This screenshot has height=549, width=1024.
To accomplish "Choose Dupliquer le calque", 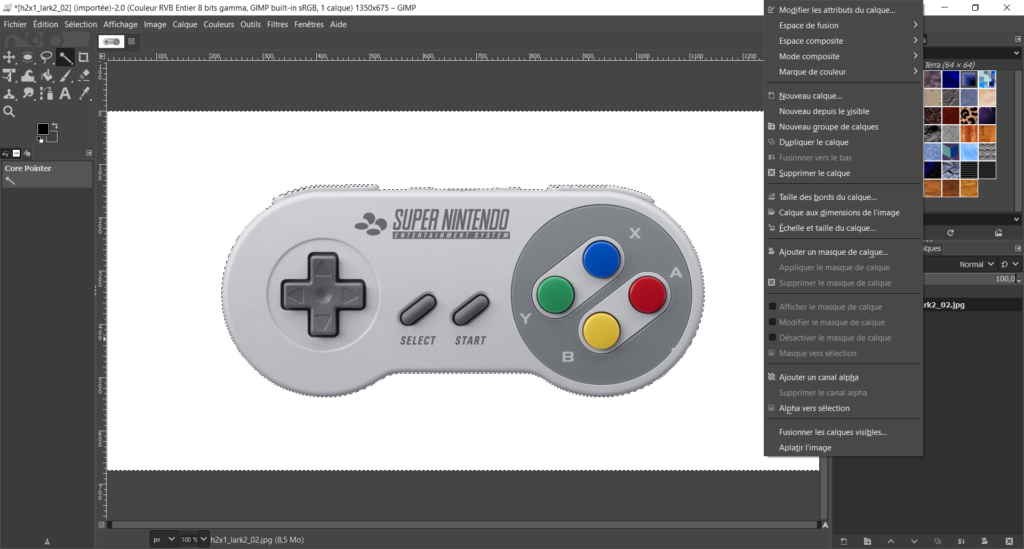I will 843,142.
